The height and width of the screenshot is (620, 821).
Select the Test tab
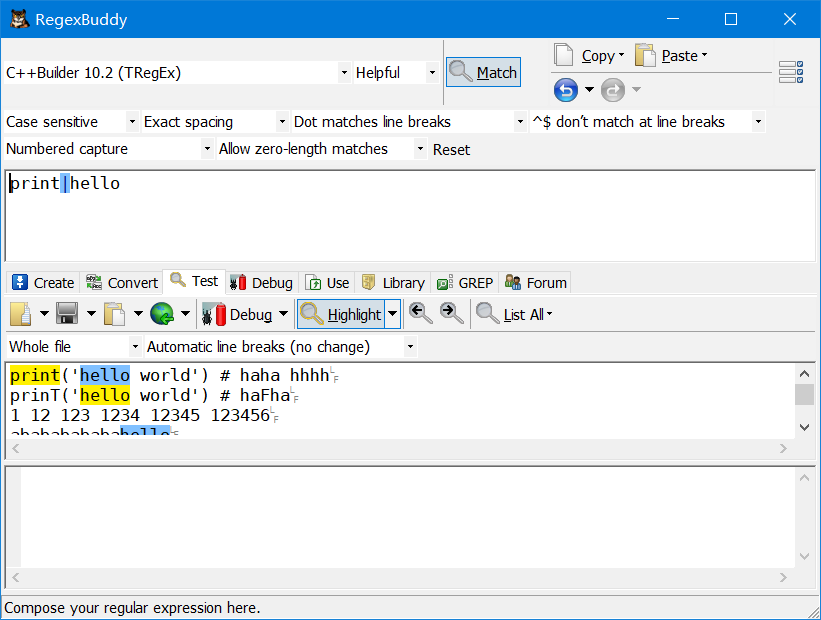pos(194,281)
